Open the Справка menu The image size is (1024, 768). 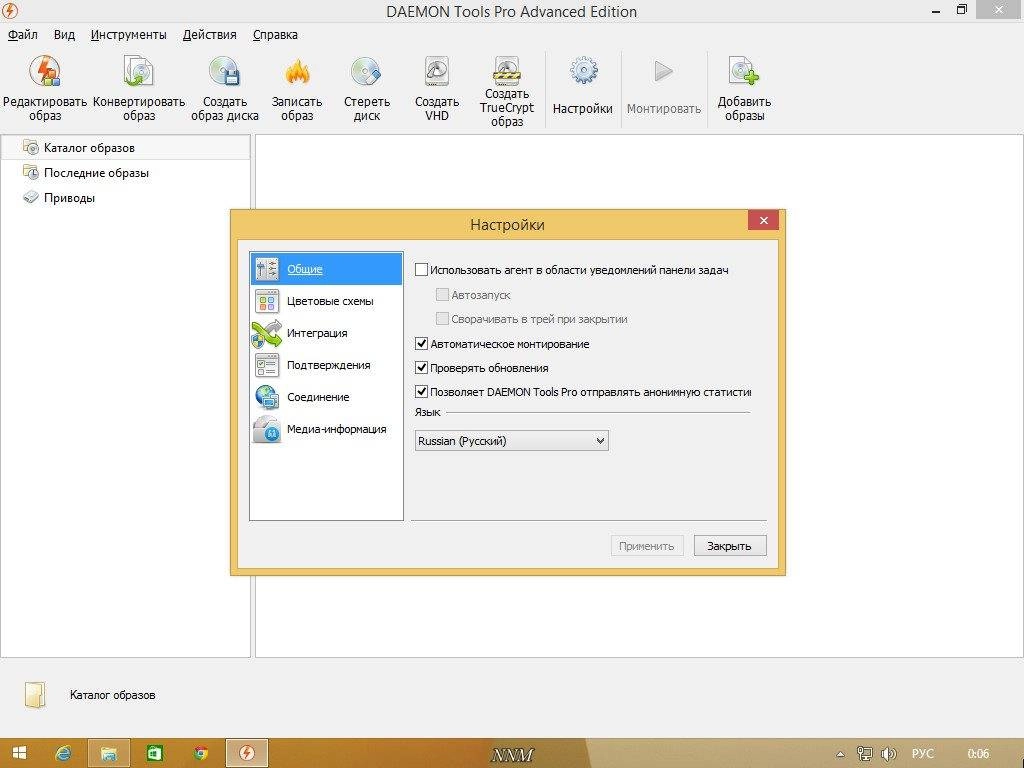click(275, 35)
